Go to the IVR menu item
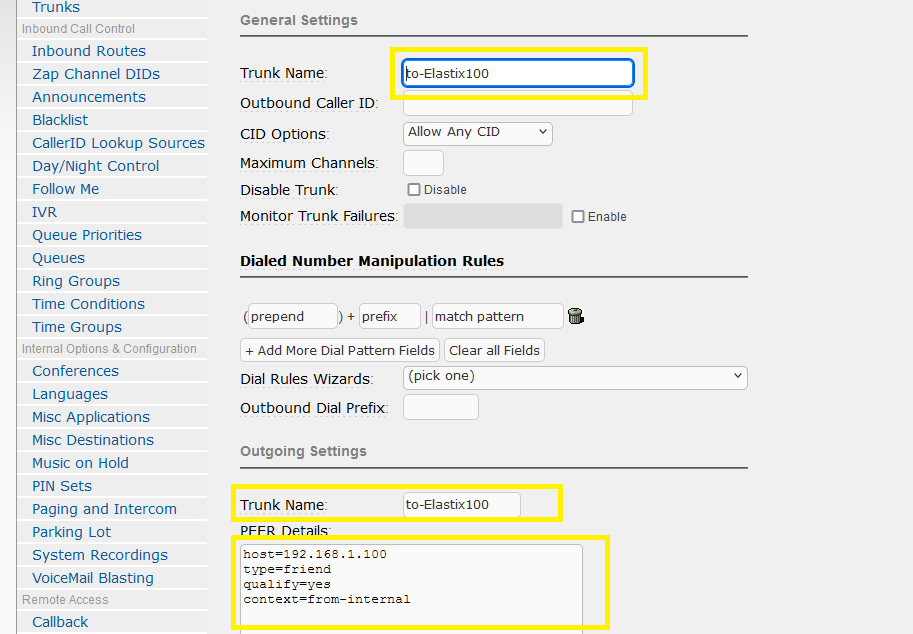Viewport: 913px width, 634px height. pyautogui.click(x=45, y=212)
